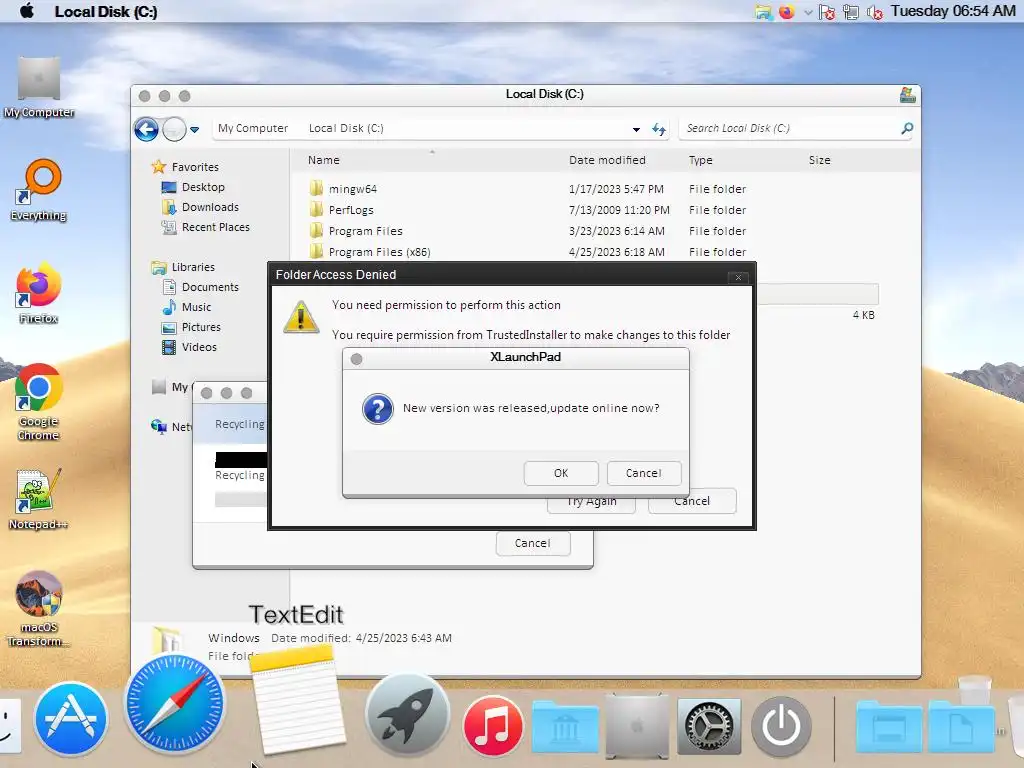
Task: Open the Pictures library
Action: click(x=200, y=327)
